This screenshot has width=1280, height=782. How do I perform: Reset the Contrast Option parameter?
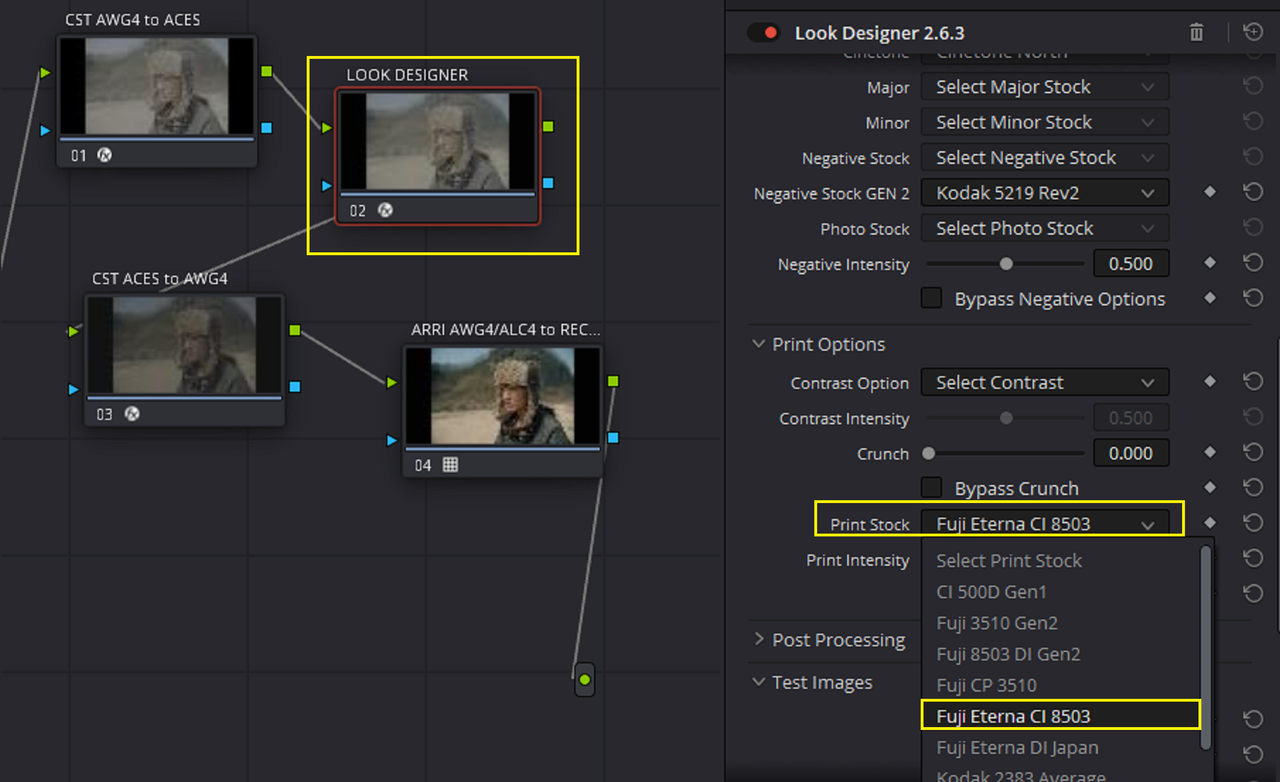[x=1253, y=382]
